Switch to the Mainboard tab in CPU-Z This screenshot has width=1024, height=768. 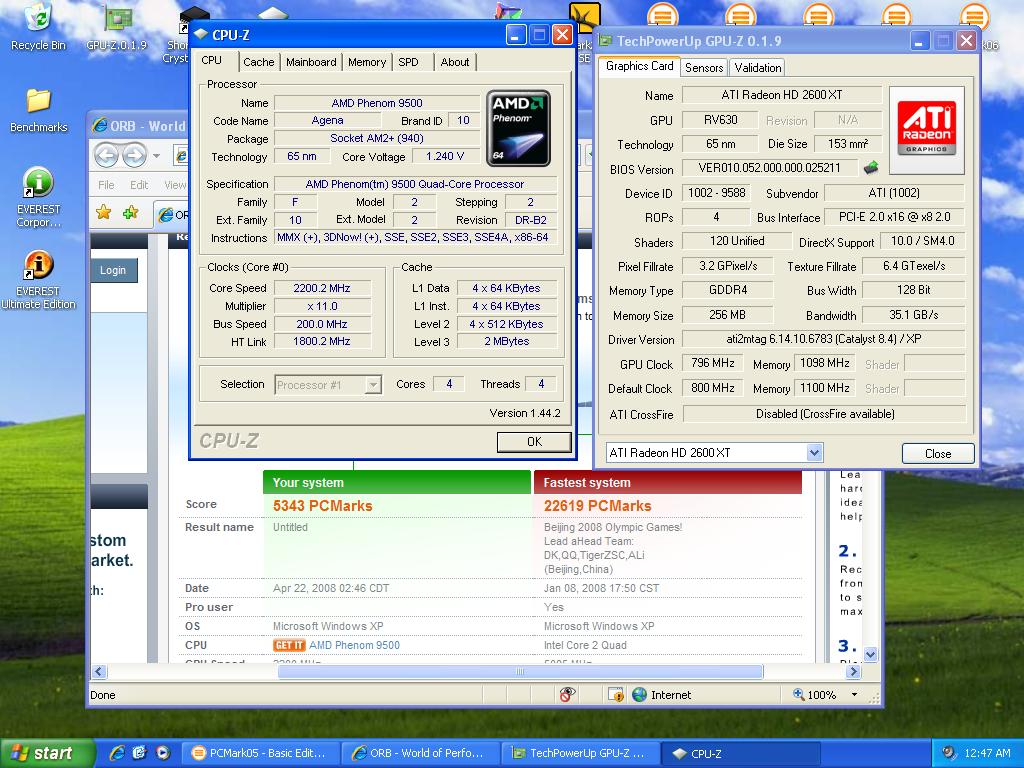311,62
